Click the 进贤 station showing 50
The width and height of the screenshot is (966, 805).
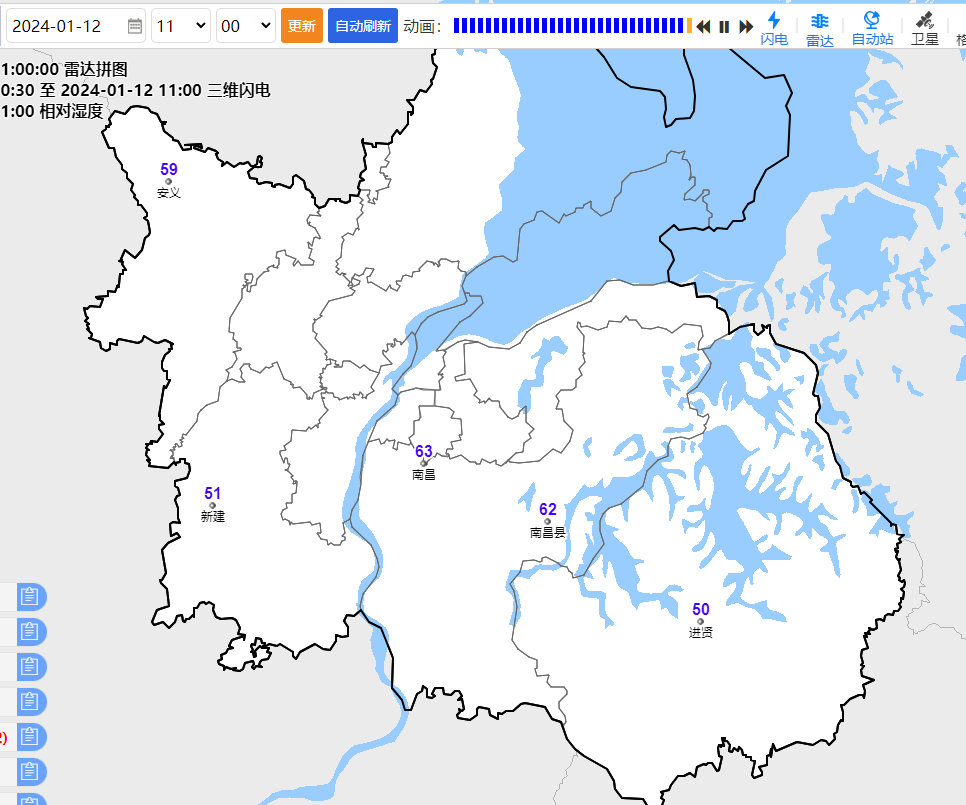pyautogui.click(x=700, y=621)
